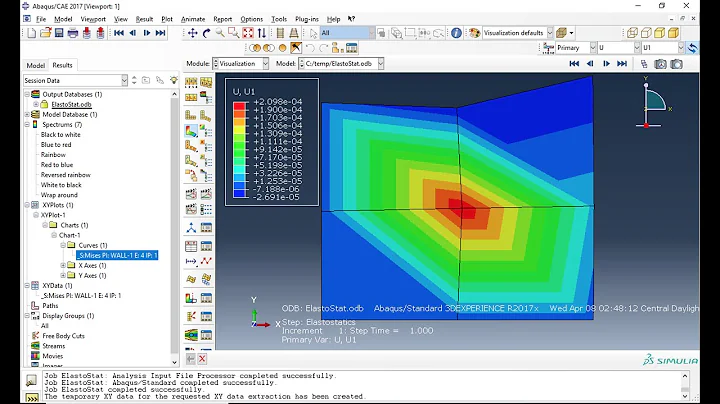Select the Paths tree item
The height and width of the screenshot is (404, 720).
(50, 305)
